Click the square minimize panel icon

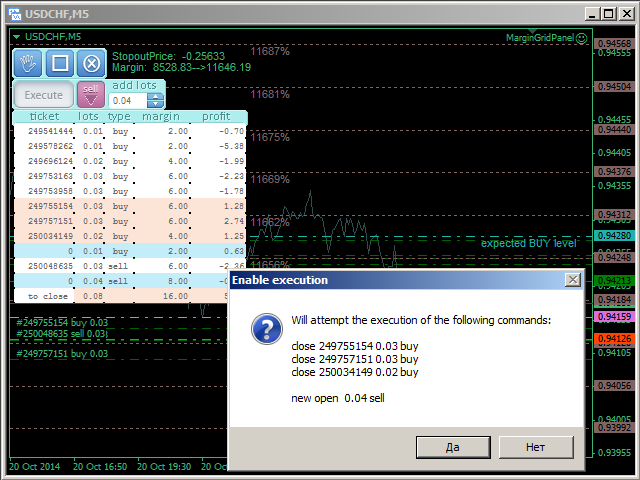[x=59, y=64]
